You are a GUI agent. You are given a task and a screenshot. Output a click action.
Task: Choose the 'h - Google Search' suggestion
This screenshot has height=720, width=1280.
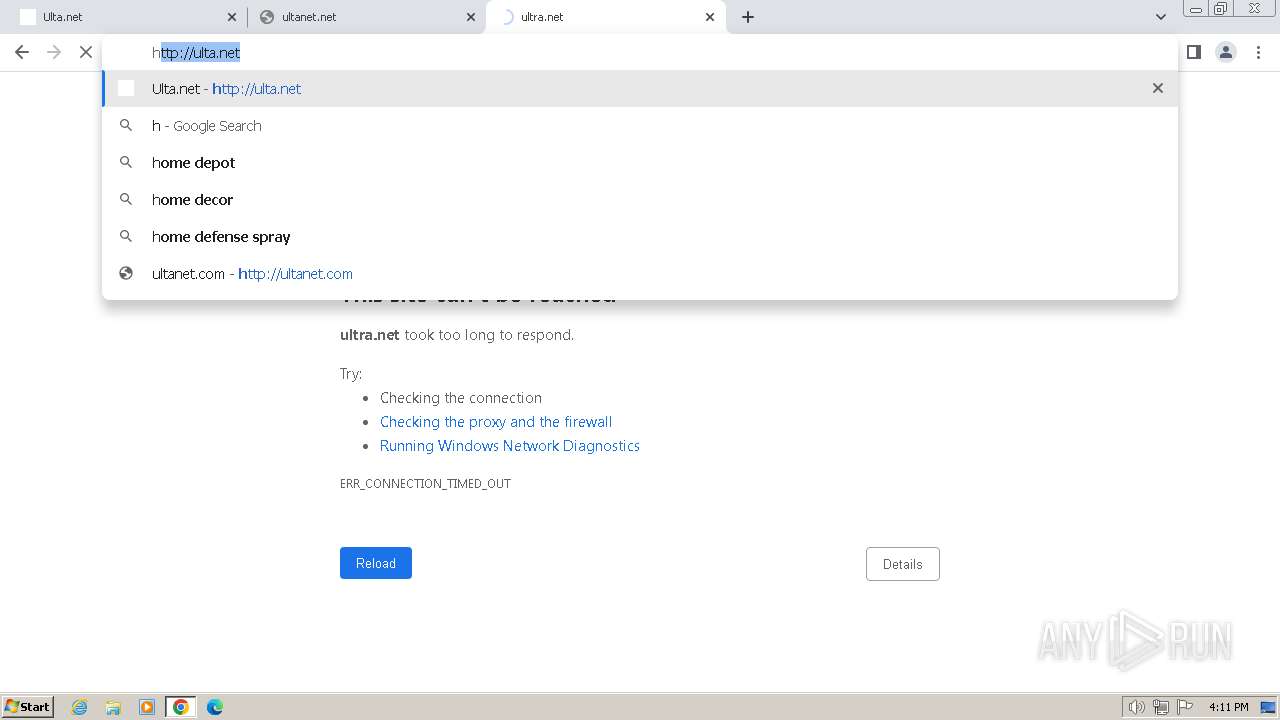(x=640, y=125)
